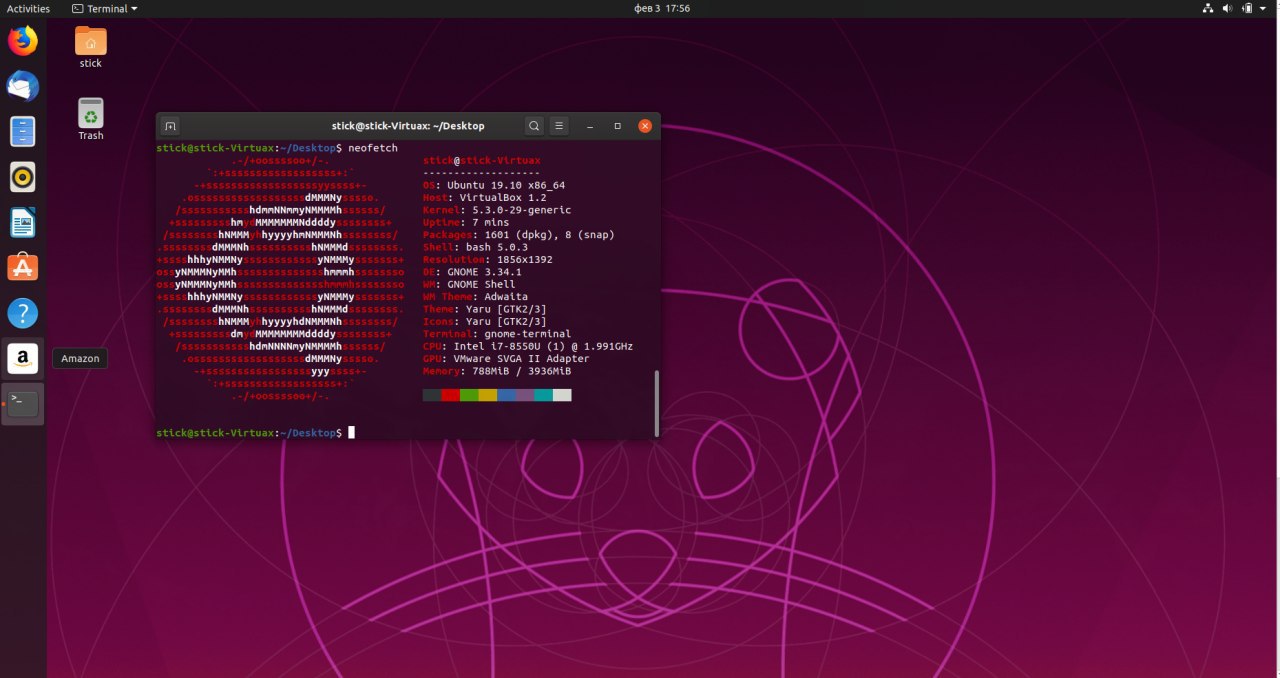Open the Trash desktop icon

[x=91, y=119]
